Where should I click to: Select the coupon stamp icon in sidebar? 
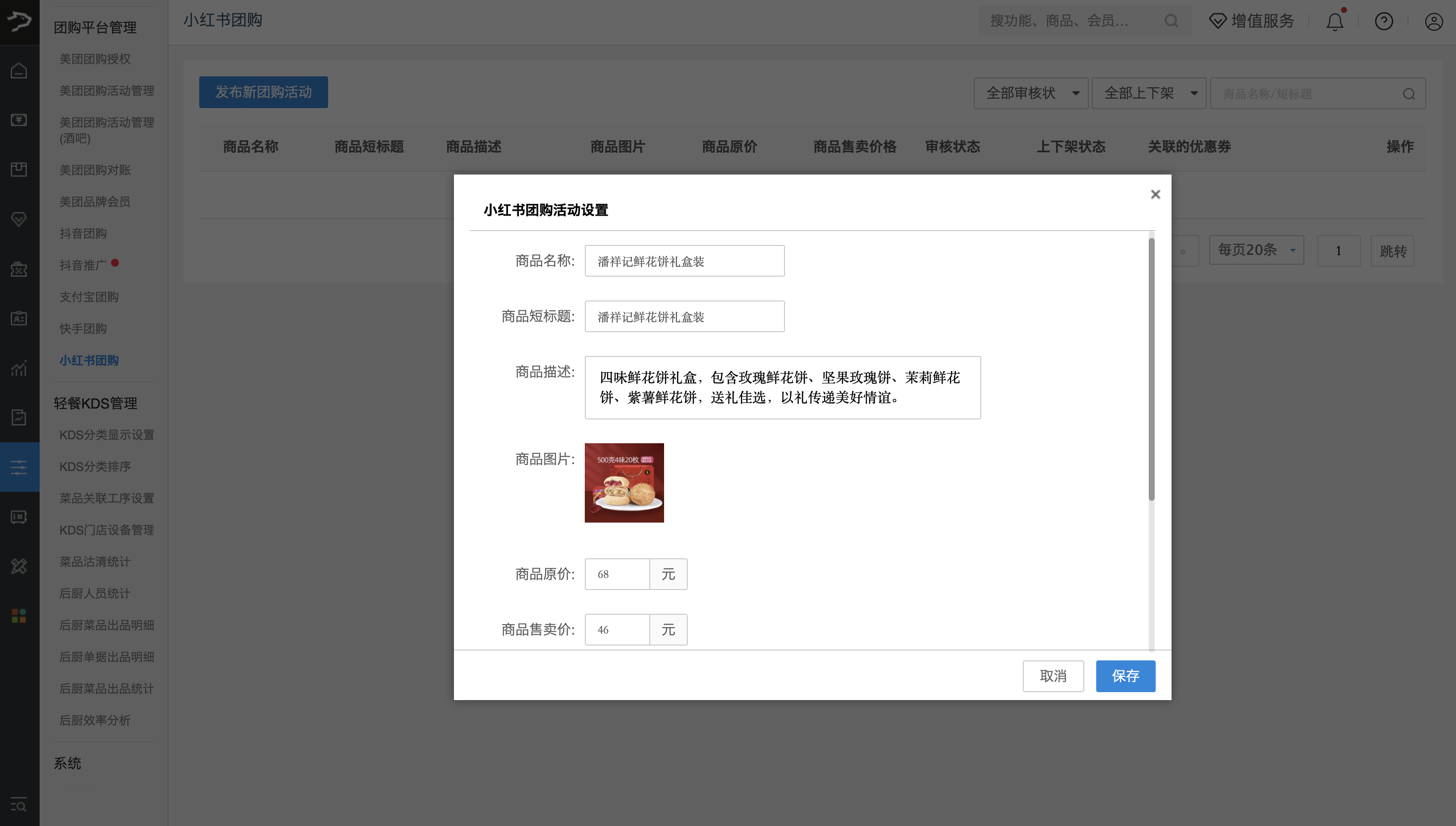(19, 269)
